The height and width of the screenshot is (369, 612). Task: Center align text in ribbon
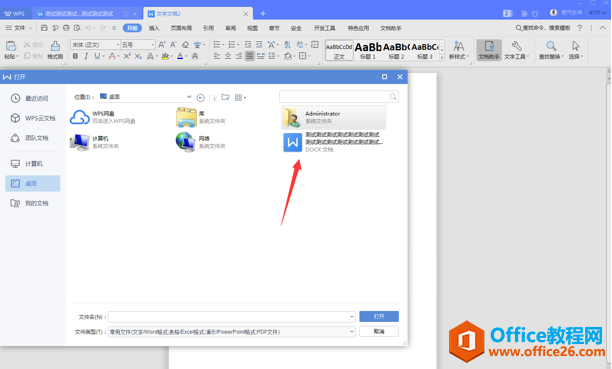228,56
